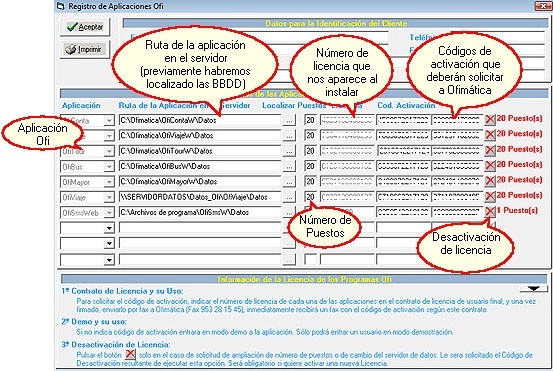Image resolution: width=553 pixels, height=371 pixels.
Task: Expand the OfiBus application dropdown
Action: pyautogui.click(x=109, y=166)
